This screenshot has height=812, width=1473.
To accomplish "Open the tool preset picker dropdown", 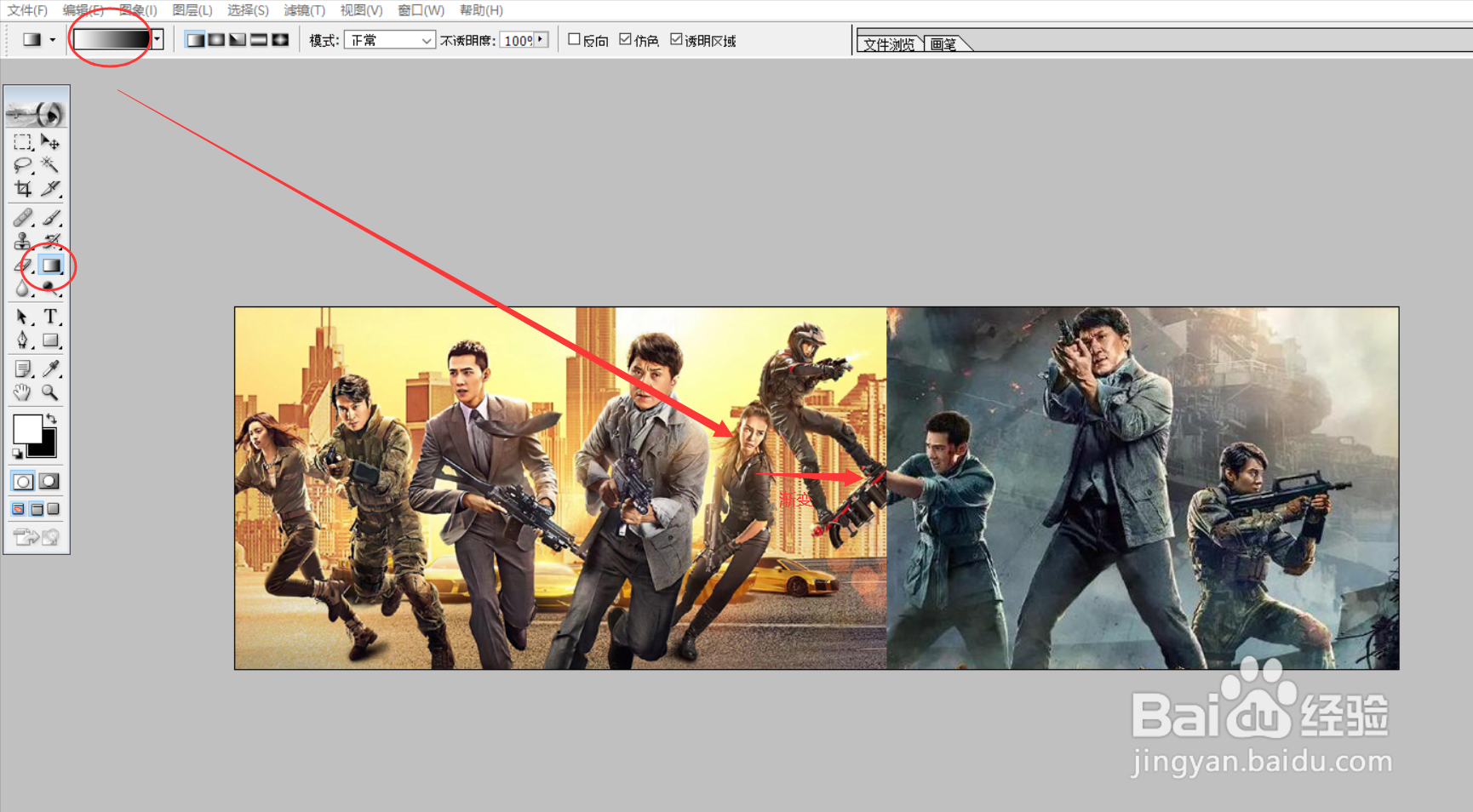I will (53, 40).
